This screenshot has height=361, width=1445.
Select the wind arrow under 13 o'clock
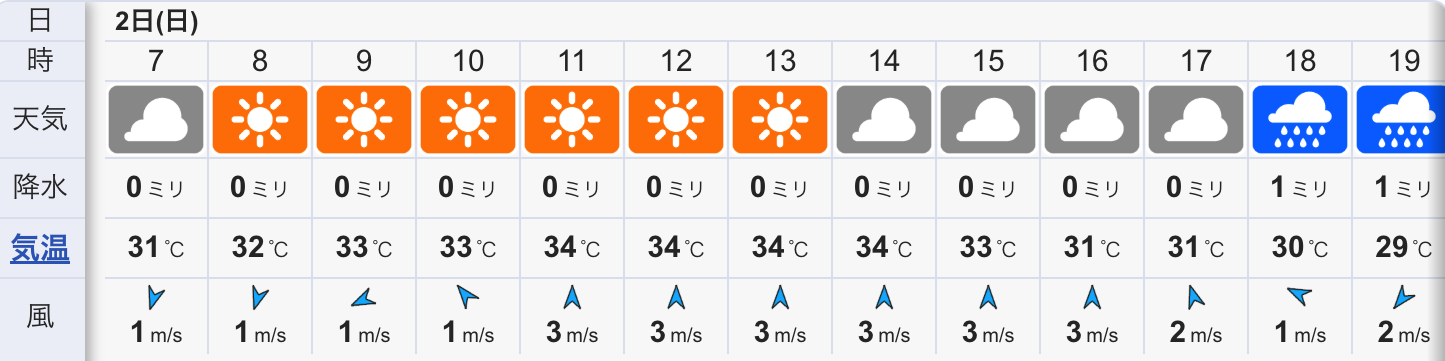pyautogui.click(x=780, y=296)
